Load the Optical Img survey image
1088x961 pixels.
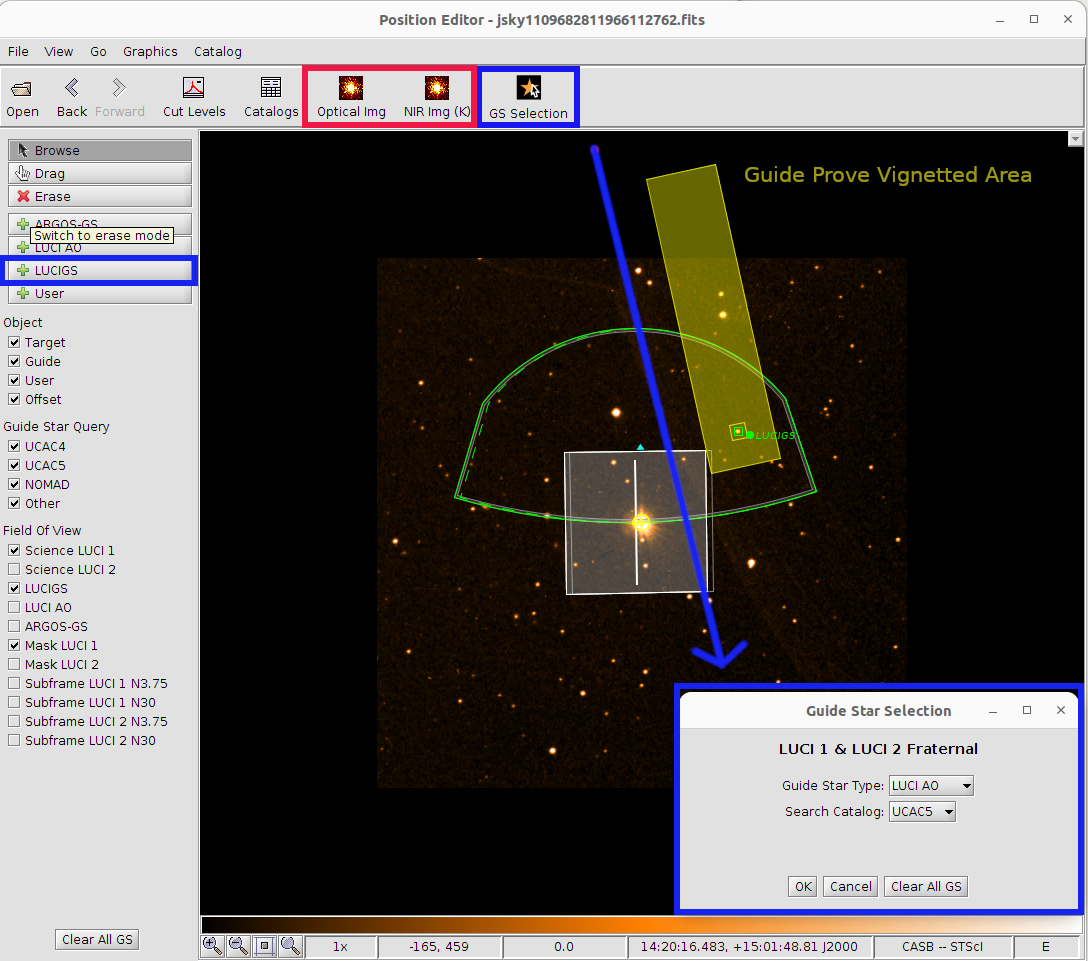coord(351,90)
